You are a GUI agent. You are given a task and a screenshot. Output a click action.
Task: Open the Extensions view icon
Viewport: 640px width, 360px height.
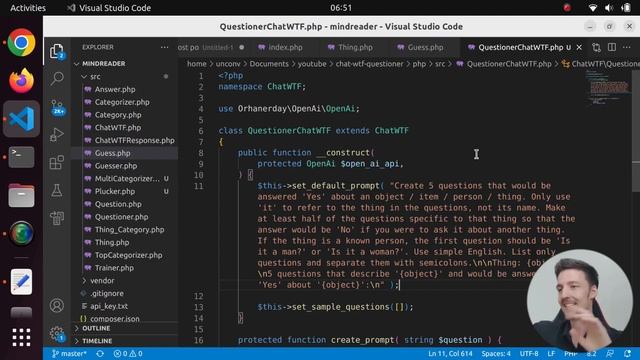57,162
